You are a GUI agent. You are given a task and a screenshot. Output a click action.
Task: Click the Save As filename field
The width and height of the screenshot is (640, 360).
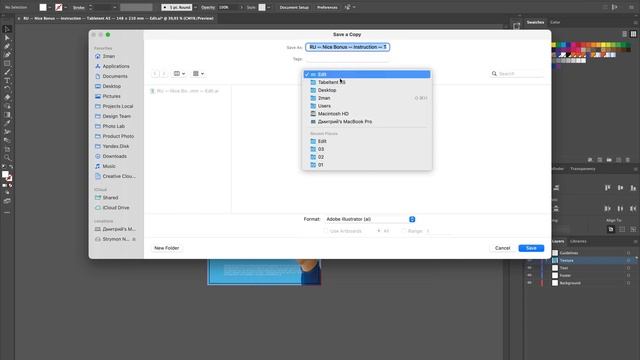pos(348,47)
